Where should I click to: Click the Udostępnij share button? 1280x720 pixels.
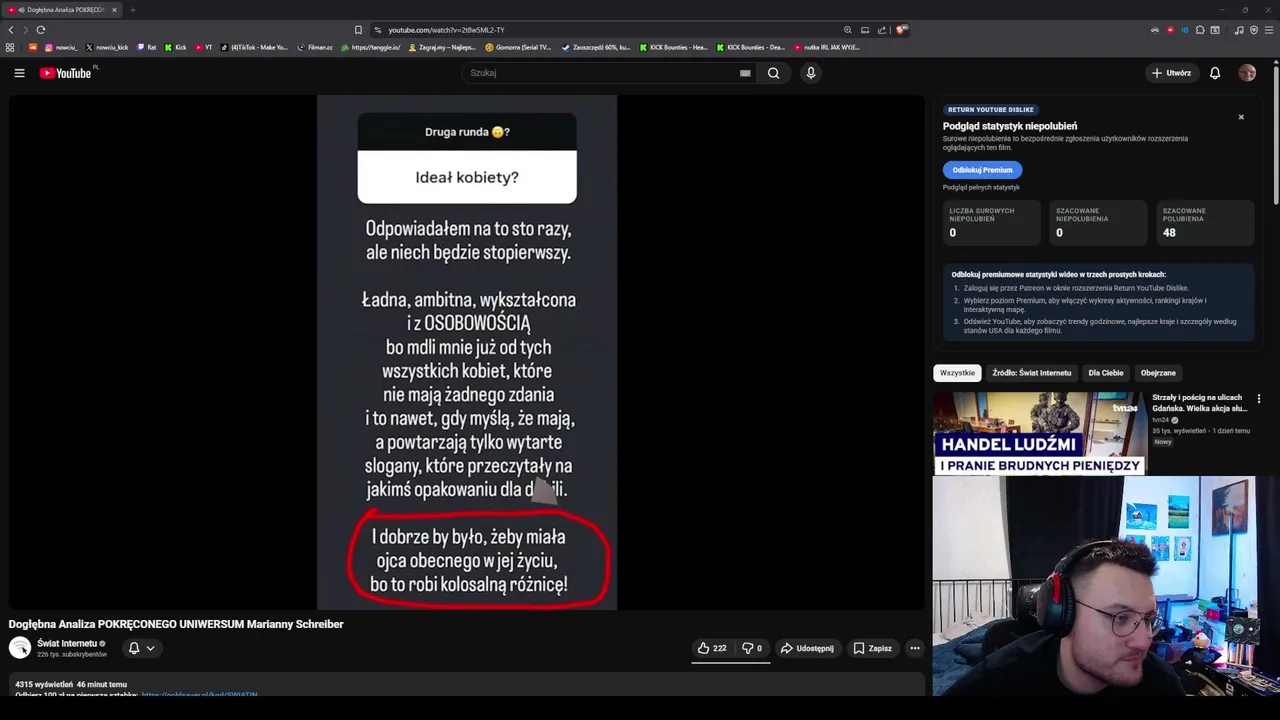tap(807, 648)
